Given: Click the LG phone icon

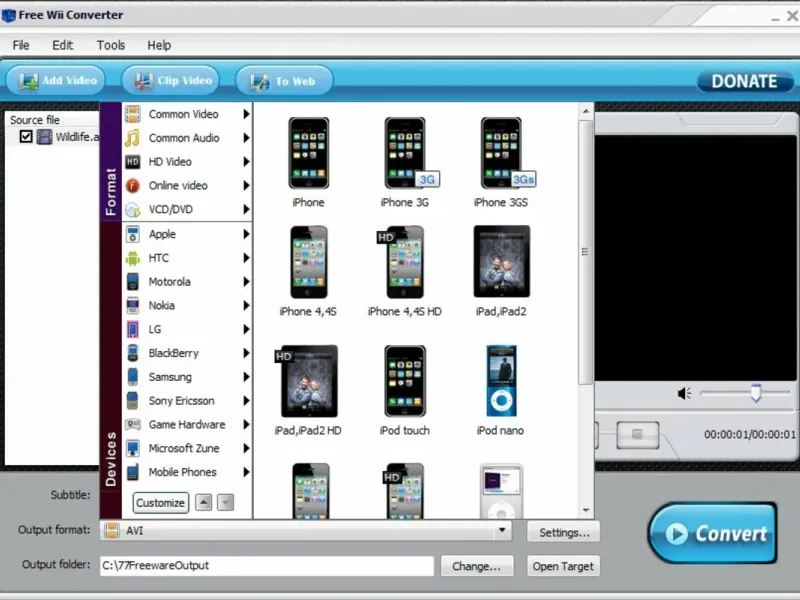Looking at the screenshot, I should coord(133,330).
